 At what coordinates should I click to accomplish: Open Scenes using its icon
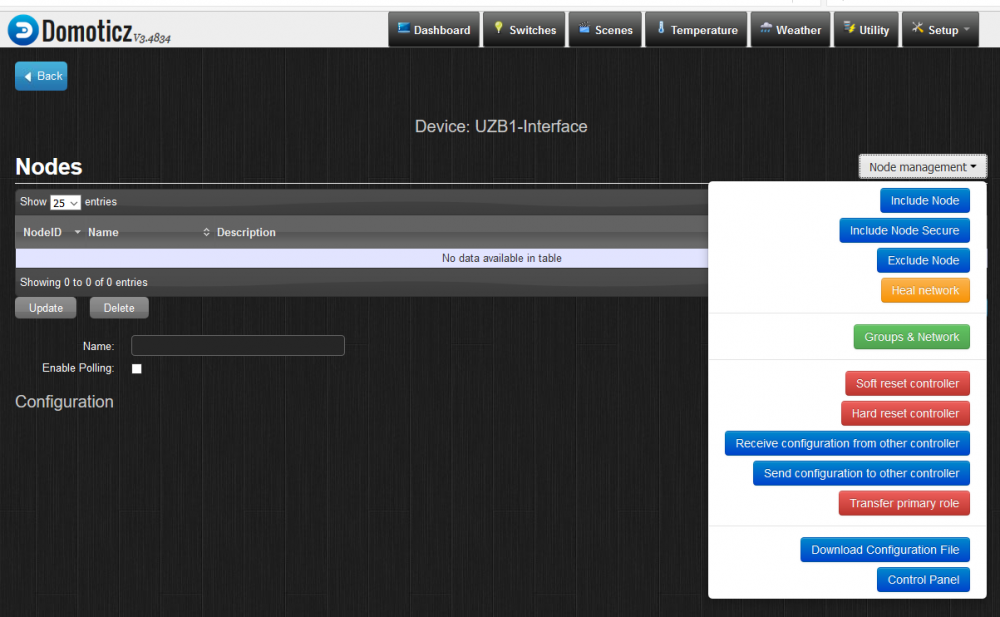coord(583,29)
